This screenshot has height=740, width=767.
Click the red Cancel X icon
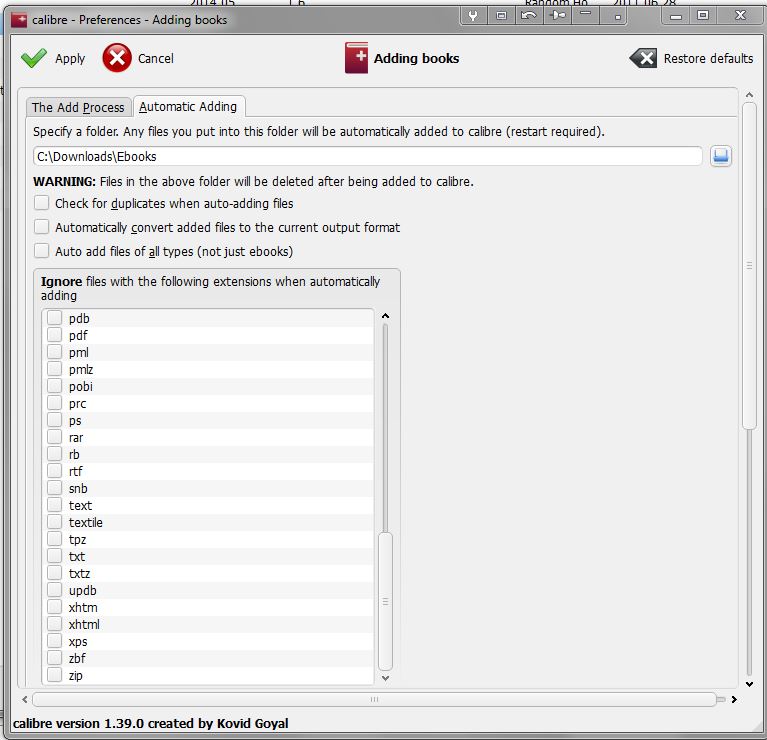(117, 58)
